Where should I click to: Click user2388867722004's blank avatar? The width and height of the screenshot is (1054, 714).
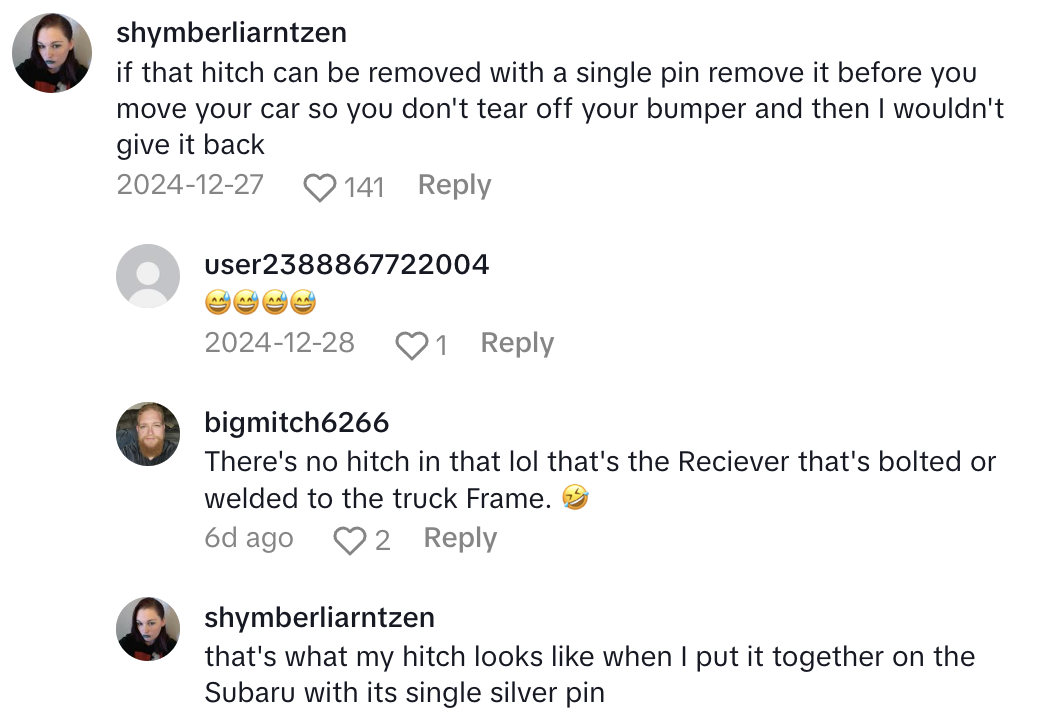coord(148,276)
